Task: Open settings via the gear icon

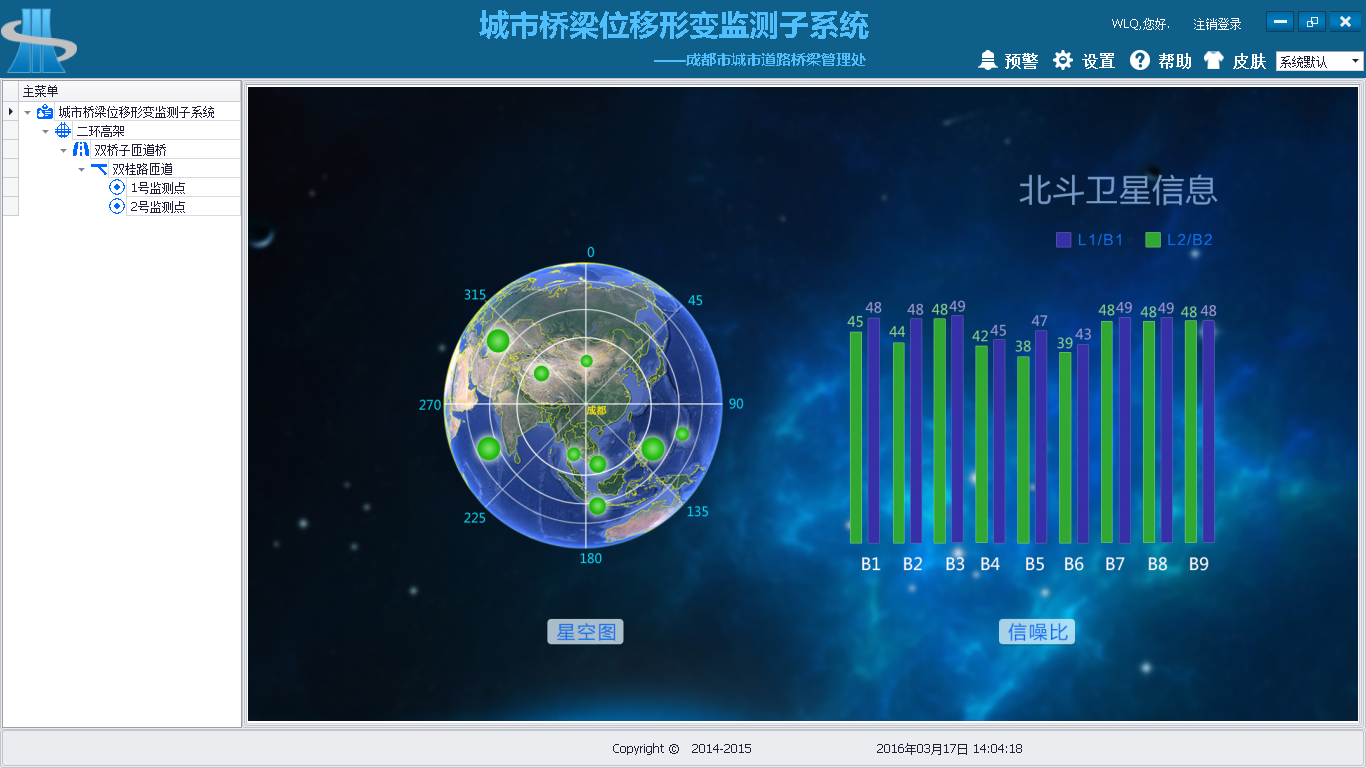Action: [1062, 60]
